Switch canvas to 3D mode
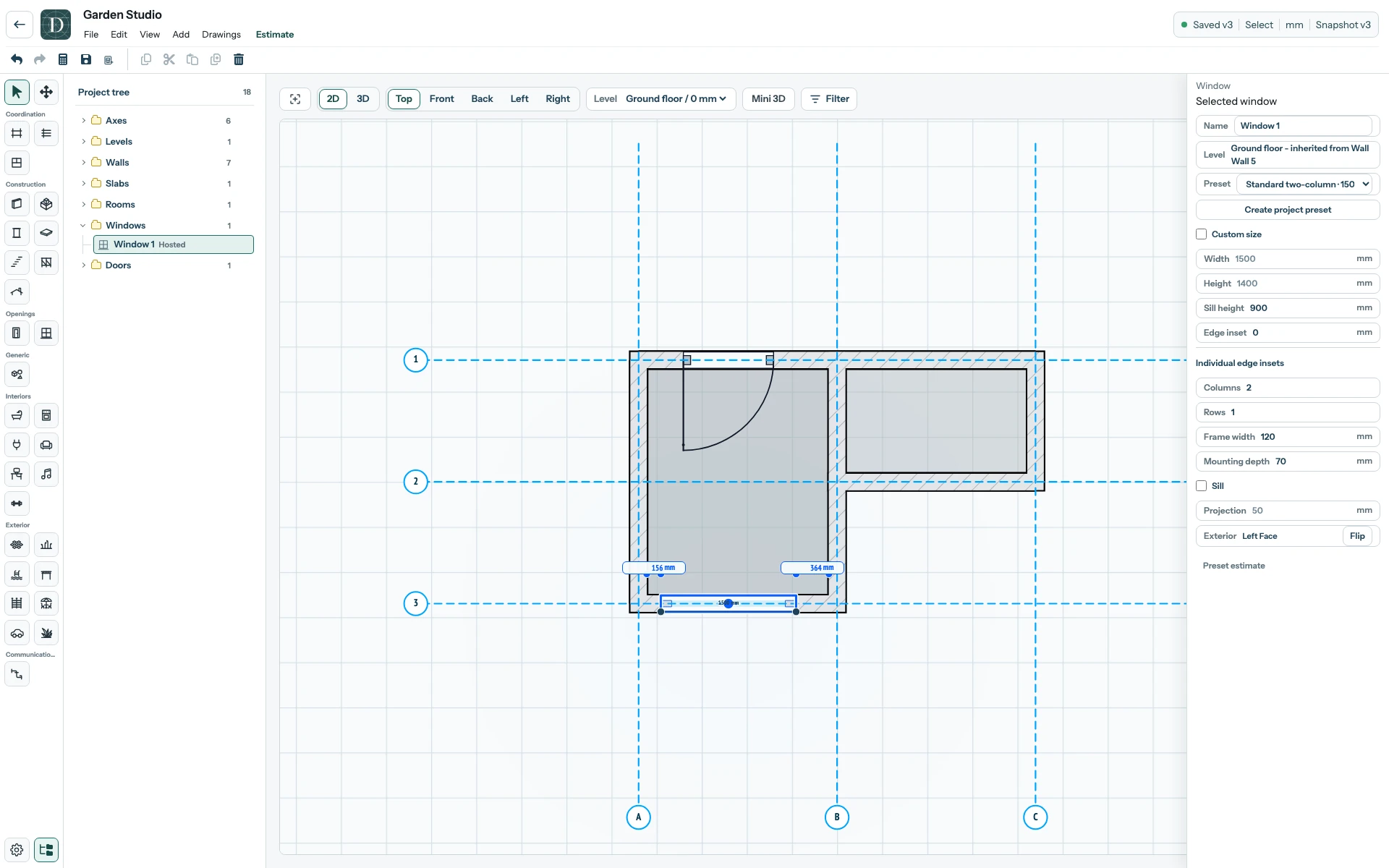This screenshot has height=868, width=1389. (x=363, y=99)
